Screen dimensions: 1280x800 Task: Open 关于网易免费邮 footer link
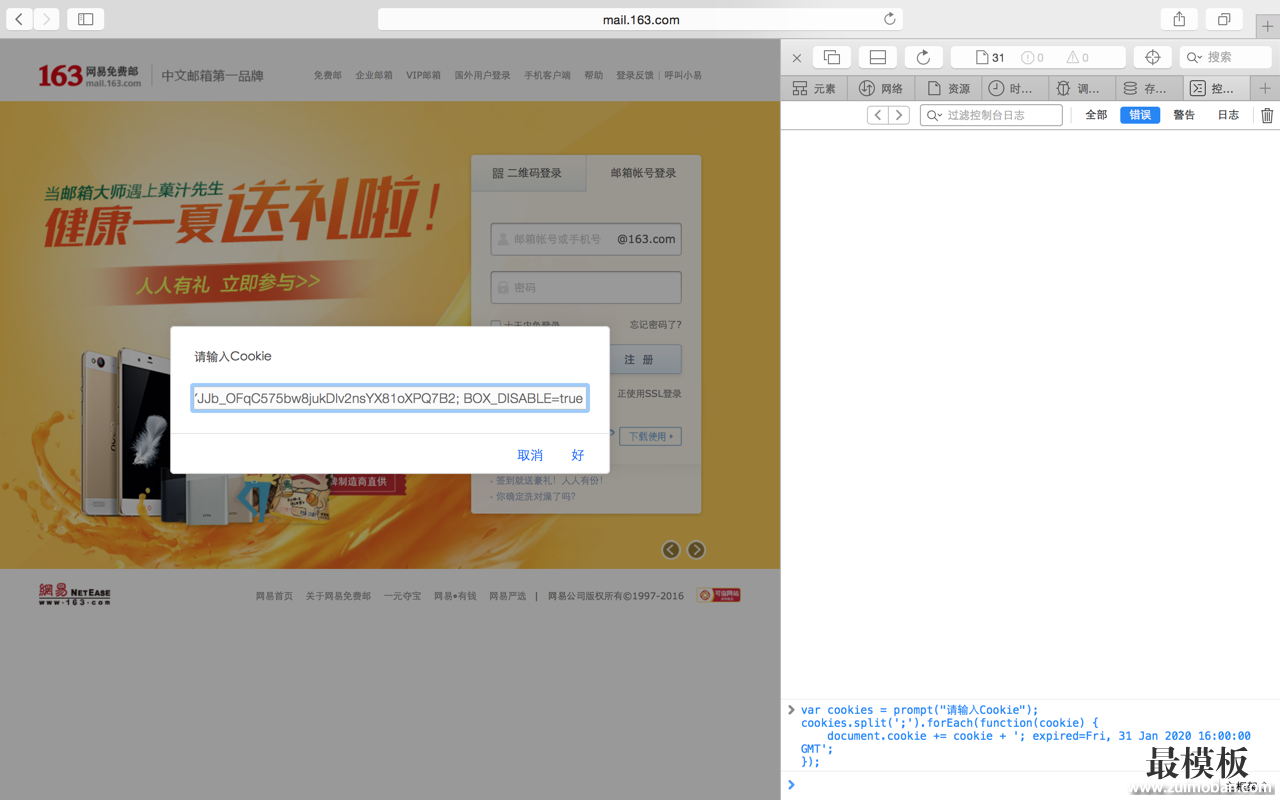[338, 596]
